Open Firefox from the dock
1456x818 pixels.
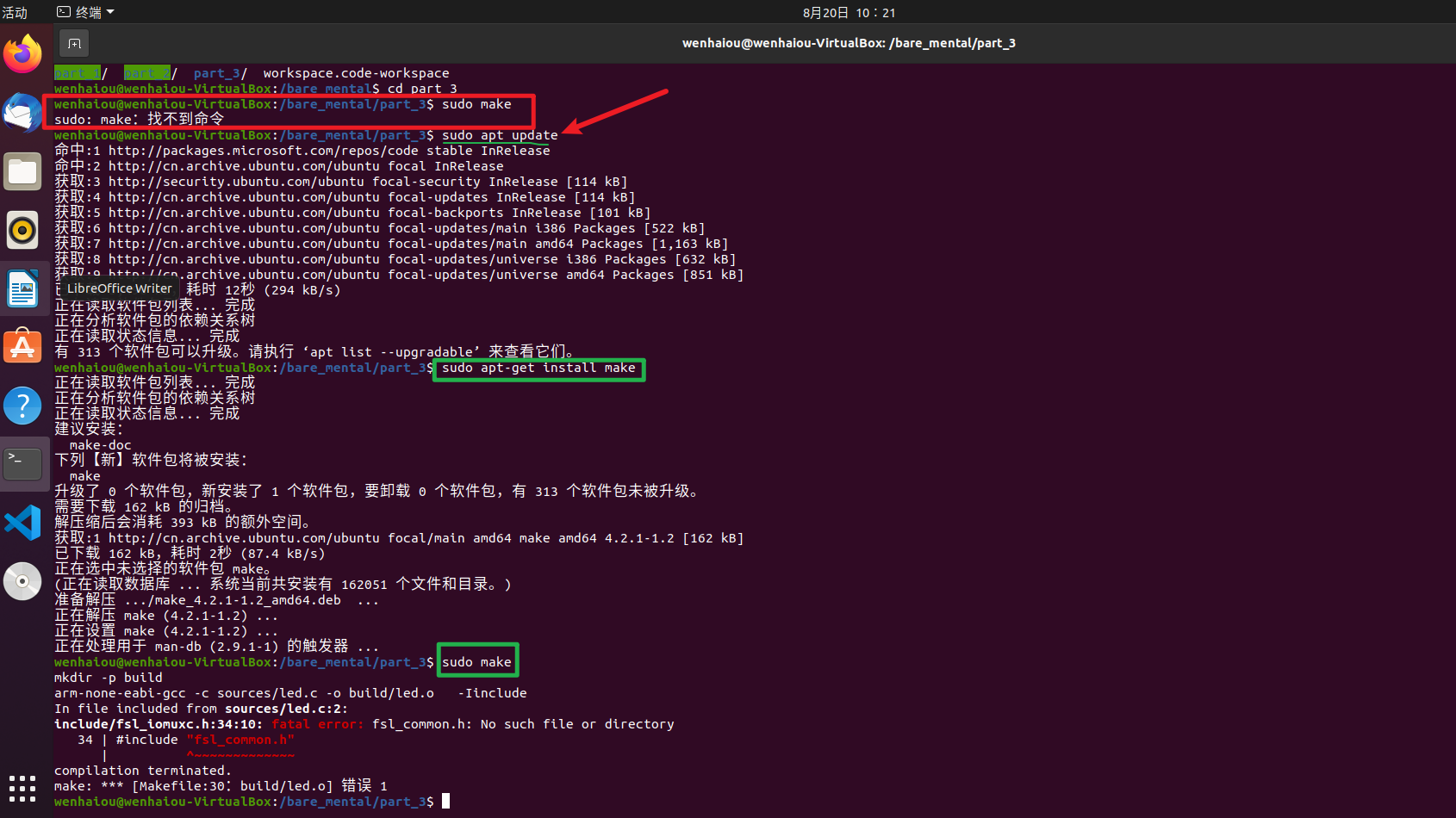click(23, 53)
